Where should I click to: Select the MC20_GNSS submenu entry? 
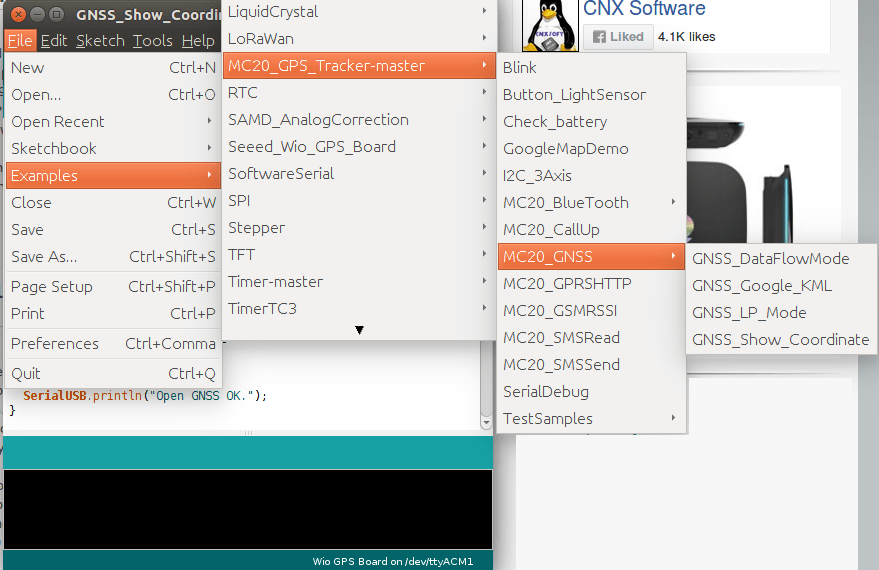click(x=591, y=256)
